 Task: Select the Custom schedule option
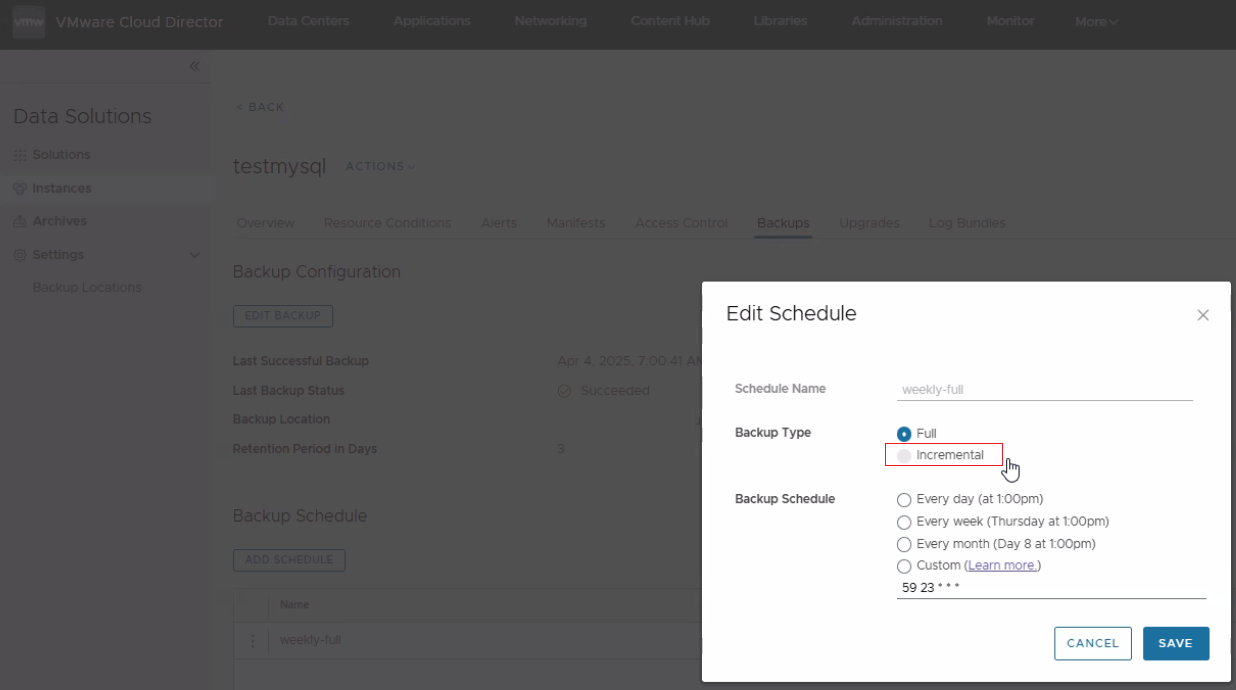click(904, 567)
